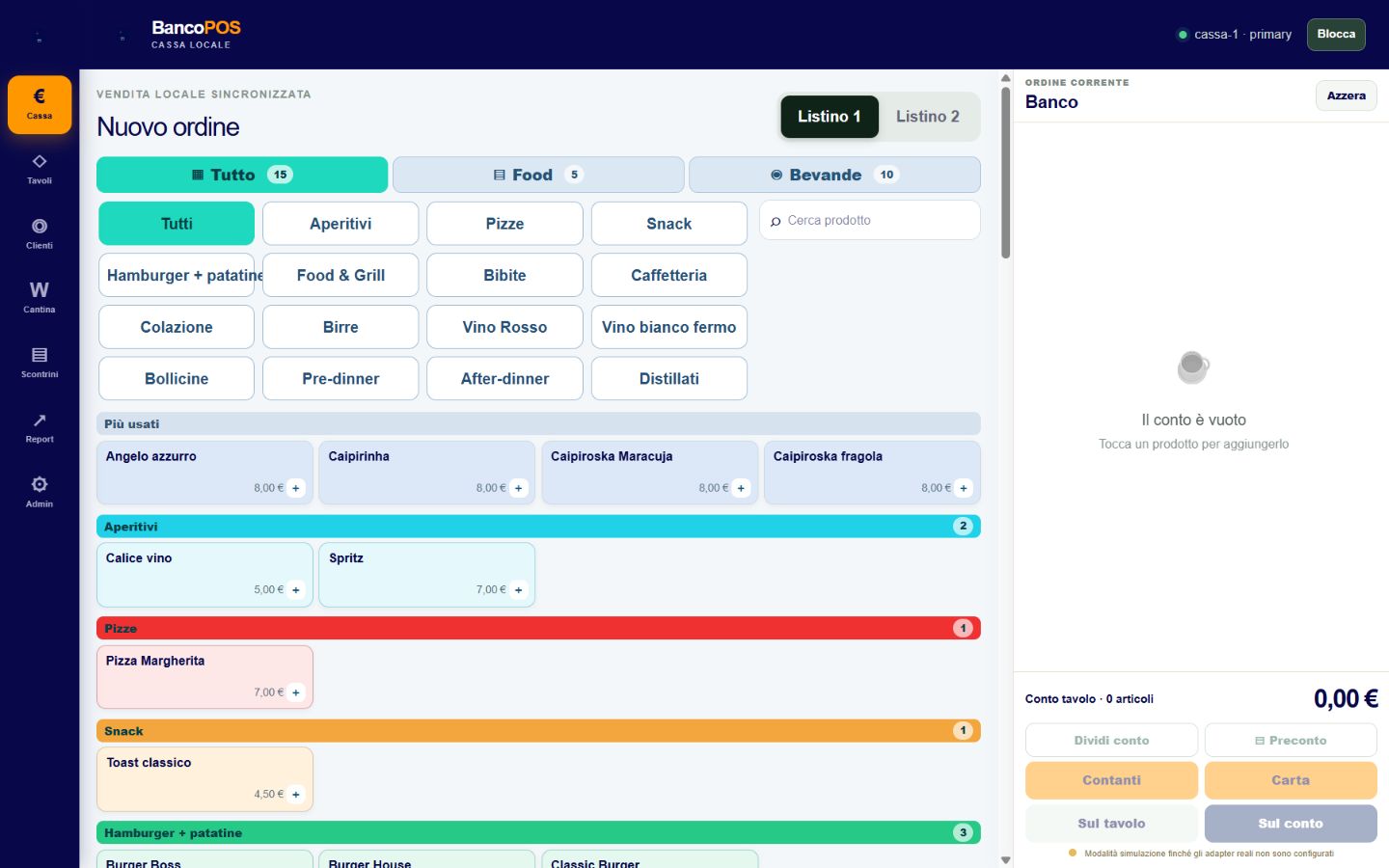
Task: Filter by Food & Grill subcategory
Action: point(340,275)
